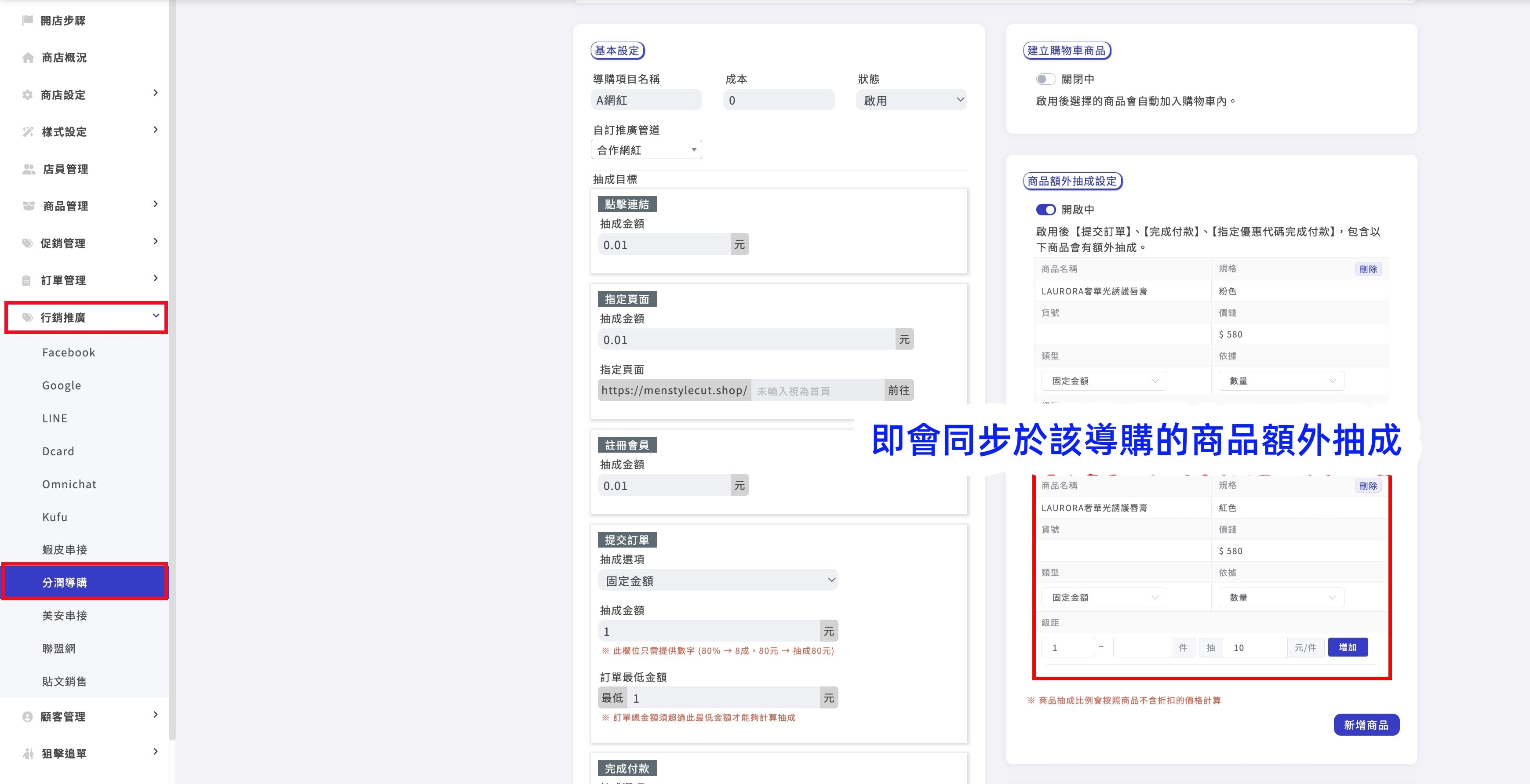
Task: Toggle the 建立購物車商品 switch showing 關閉中
Action: (1045, 79)
